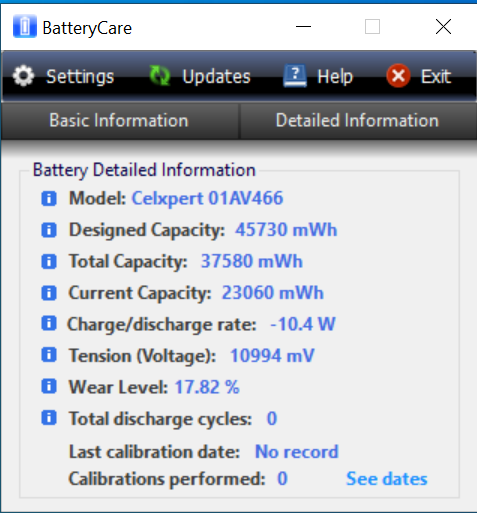Screen dimensions: 477x513
Task: Click the Exit text in the toolbar
Action: (436, 77)
